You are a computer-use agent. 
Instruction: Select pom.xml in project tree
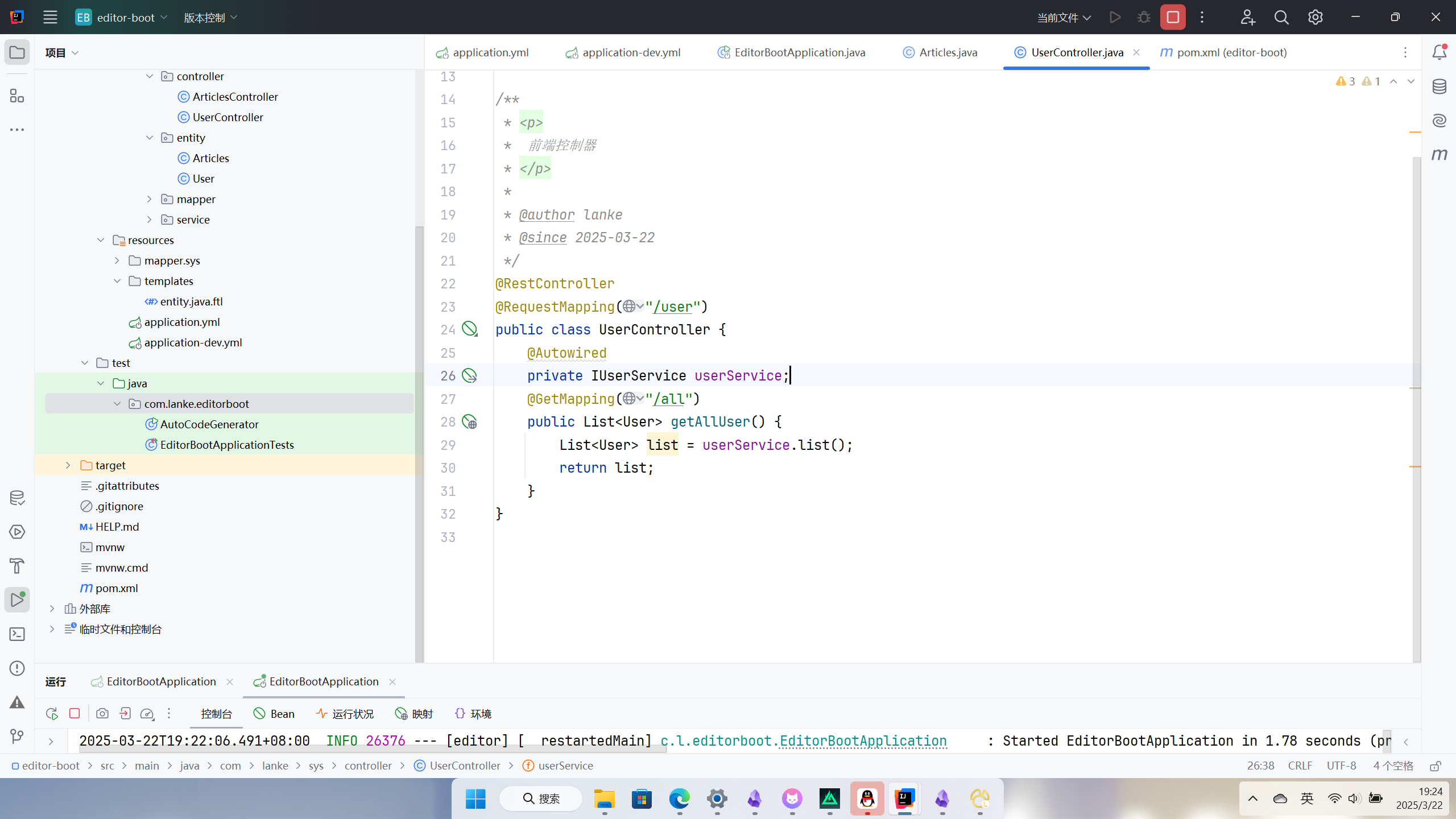(116, 588)
